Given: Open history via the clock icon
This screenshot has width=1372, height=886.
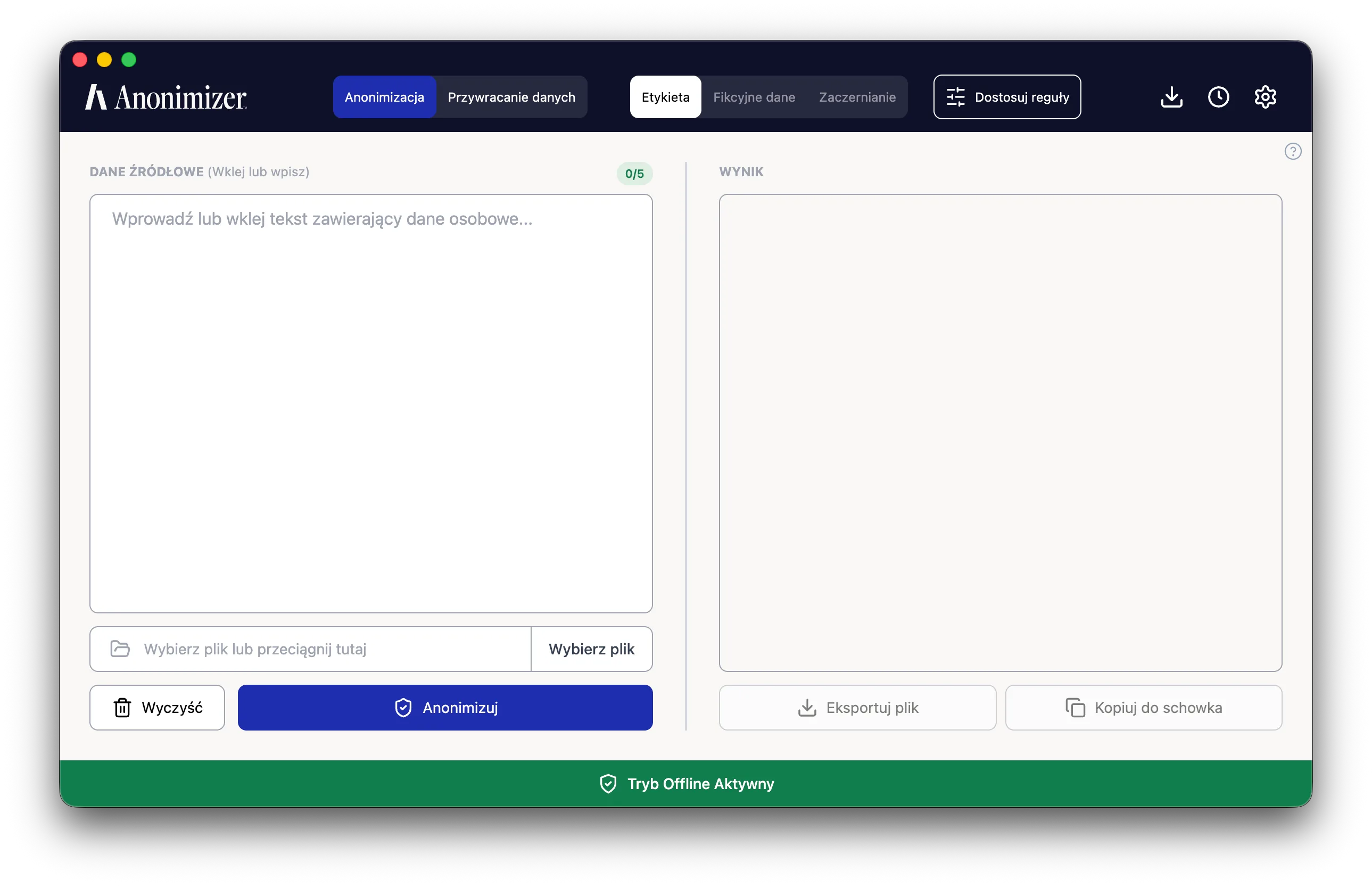Looking at the screenshot, I should tap(1218, 97).
